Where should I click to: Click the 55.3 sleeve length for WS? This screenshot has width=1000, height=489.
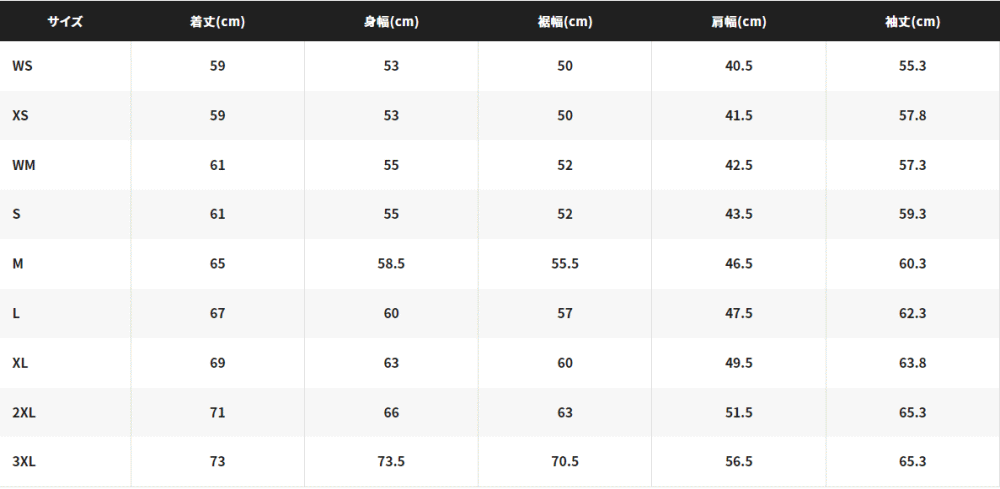913,66
